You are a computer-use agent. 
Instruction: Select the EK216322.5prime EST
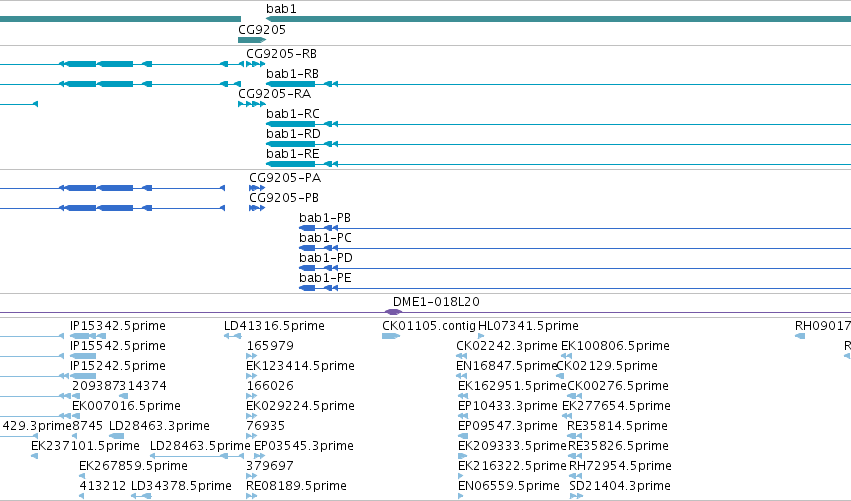point(512,467)
